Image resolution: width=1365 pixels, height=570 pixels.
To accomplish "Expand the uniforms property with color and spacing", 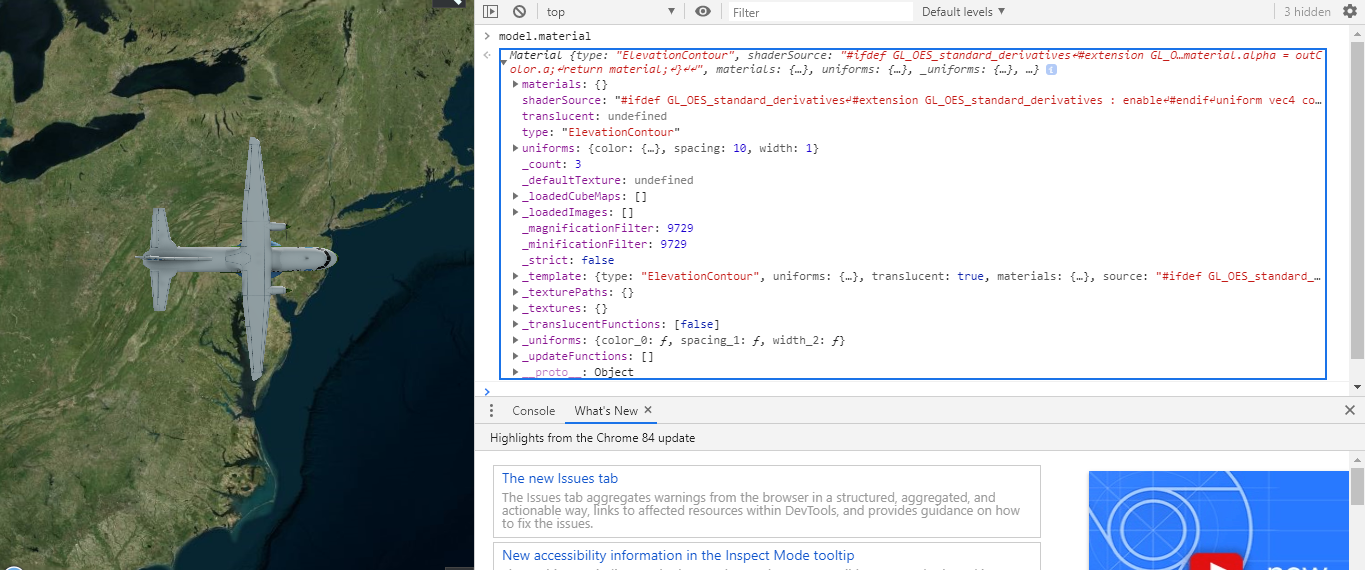I will (515, 148).
